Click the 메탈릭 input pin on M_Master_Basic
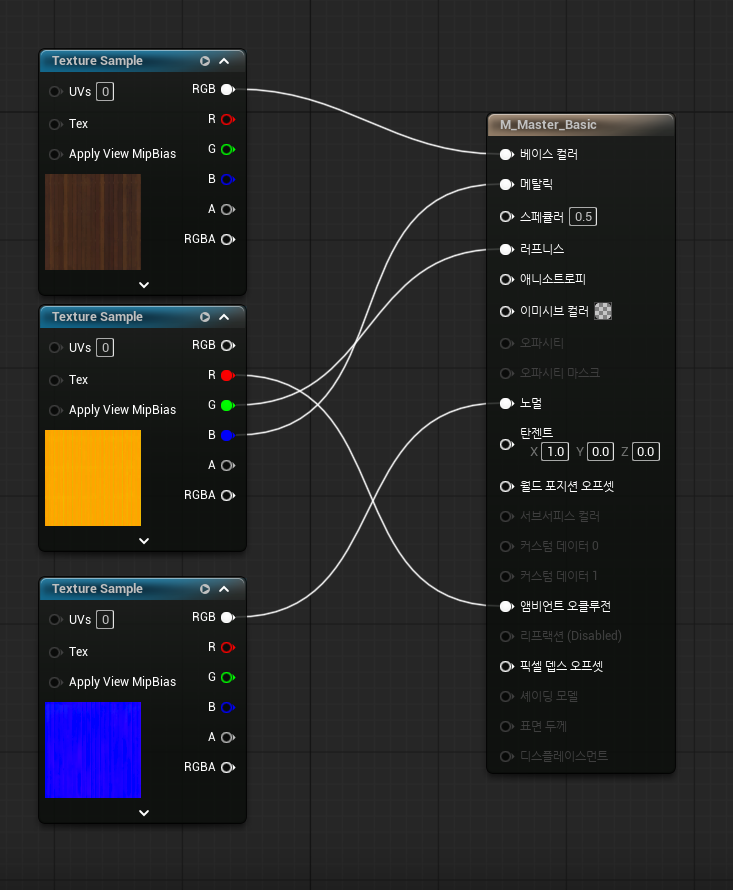 pyautogui.click(x=506, y=185)
